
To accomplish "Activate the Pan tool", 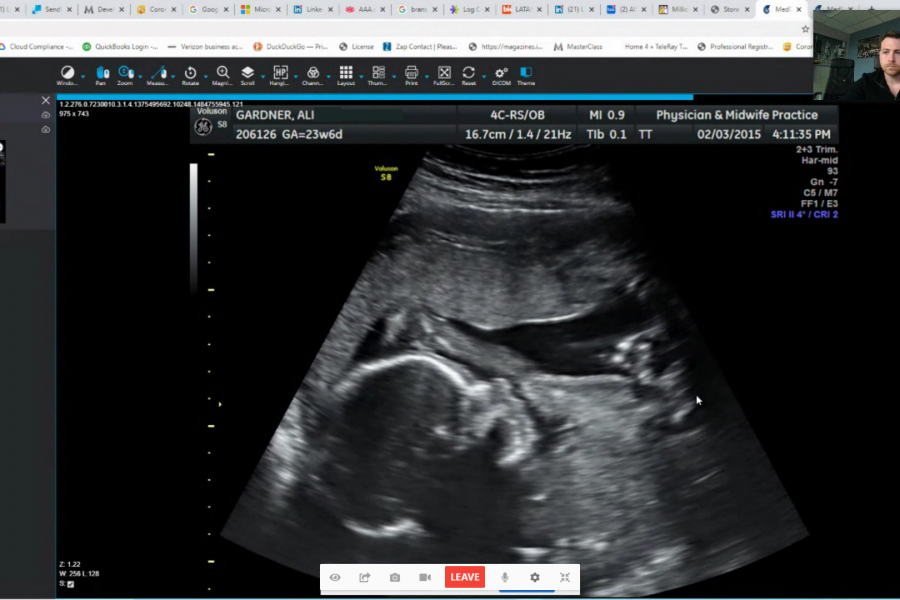I will 100,74.
